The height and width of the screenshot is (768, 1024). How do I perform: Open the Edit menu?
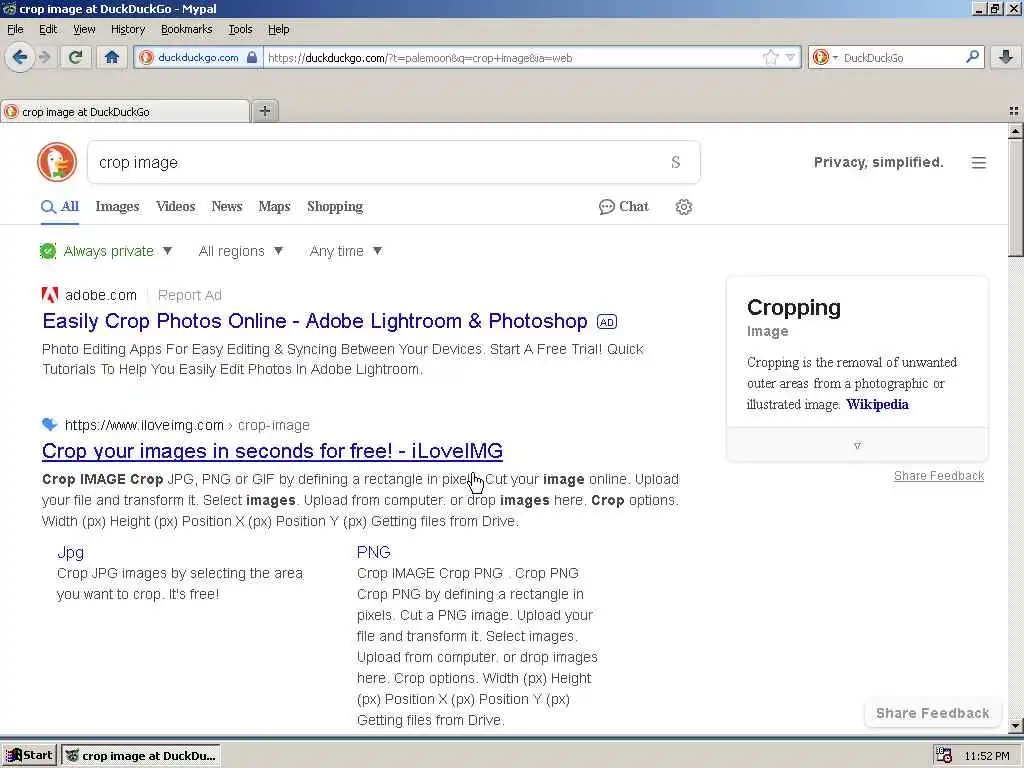tap(48, 29)
